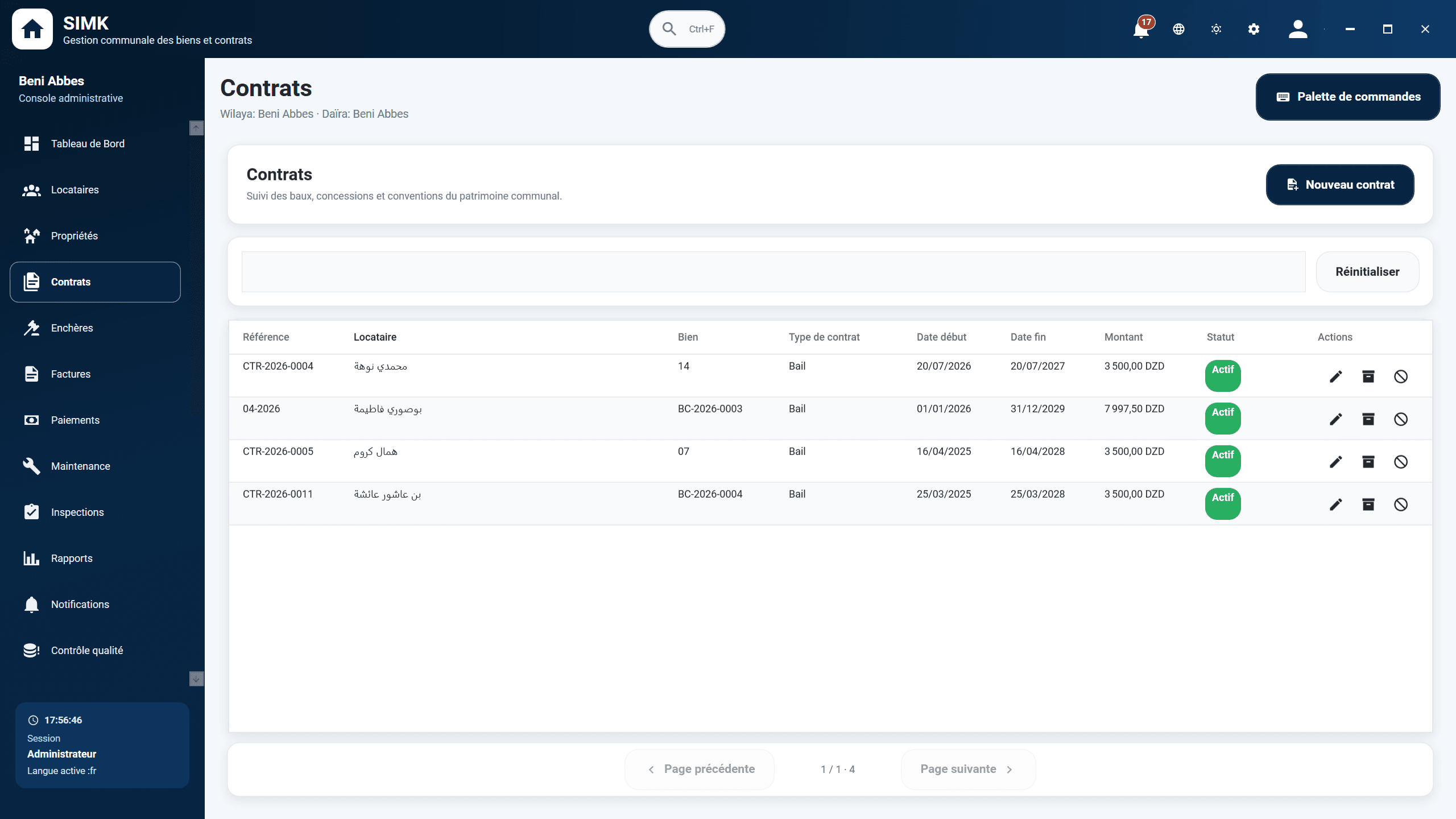Click the Nouveau contrat button
Viewport: 1456px width, 819px height.
coord(1340,185)
